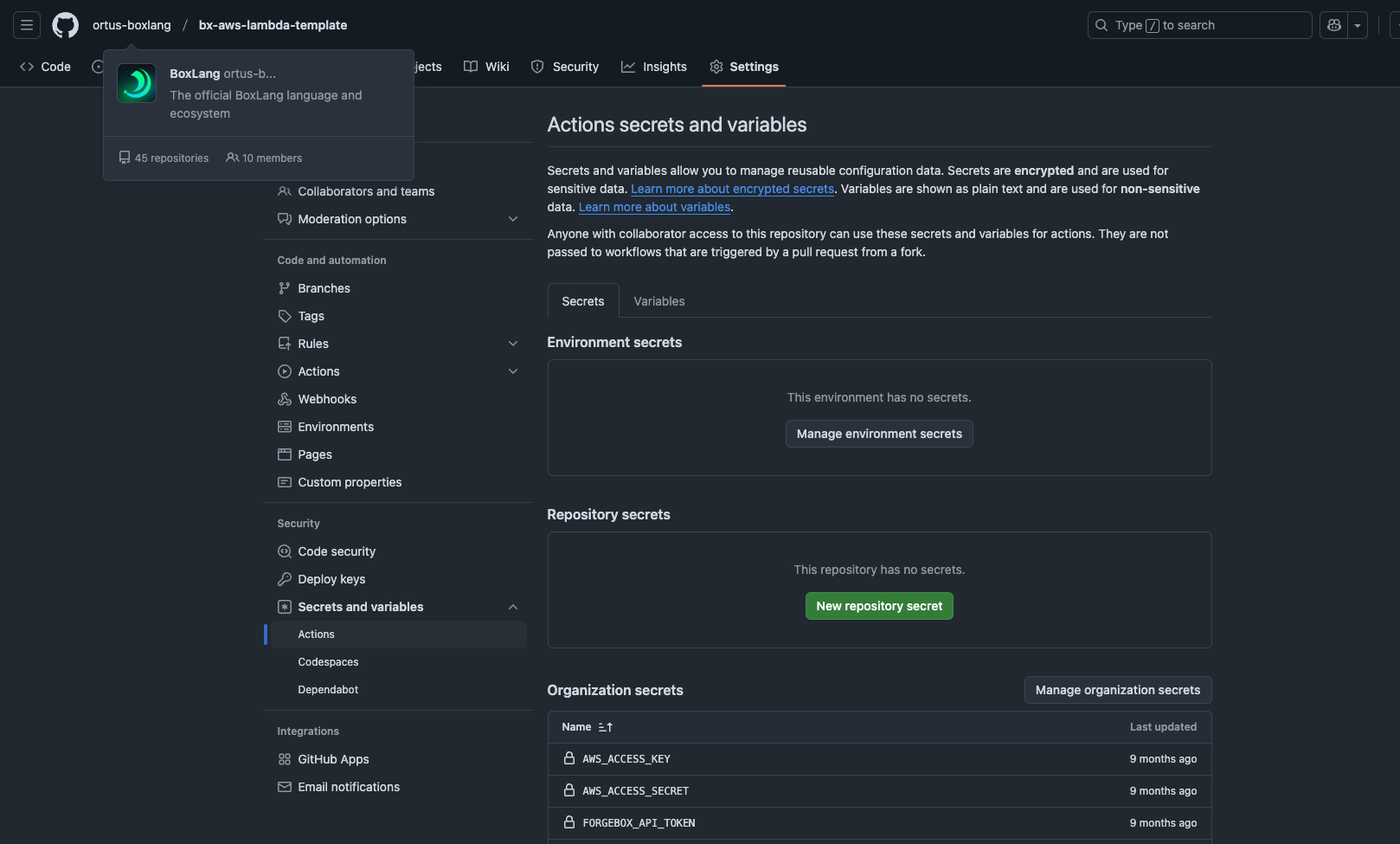The width and height of the screenshot is (1400, 844).
Task: Click the lock icon beside AWS_ACCESS_KEY
Action: [569, 758]
